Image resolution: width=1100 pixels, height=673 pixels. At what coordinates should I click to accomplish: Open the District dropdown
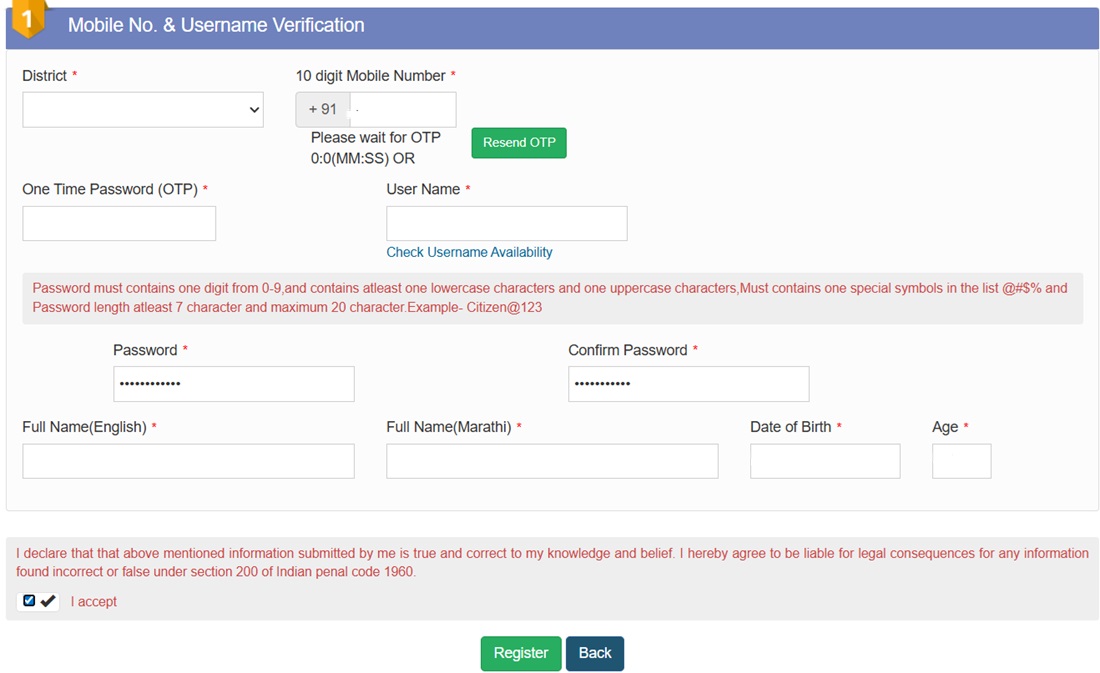click(x=142, y=110)
